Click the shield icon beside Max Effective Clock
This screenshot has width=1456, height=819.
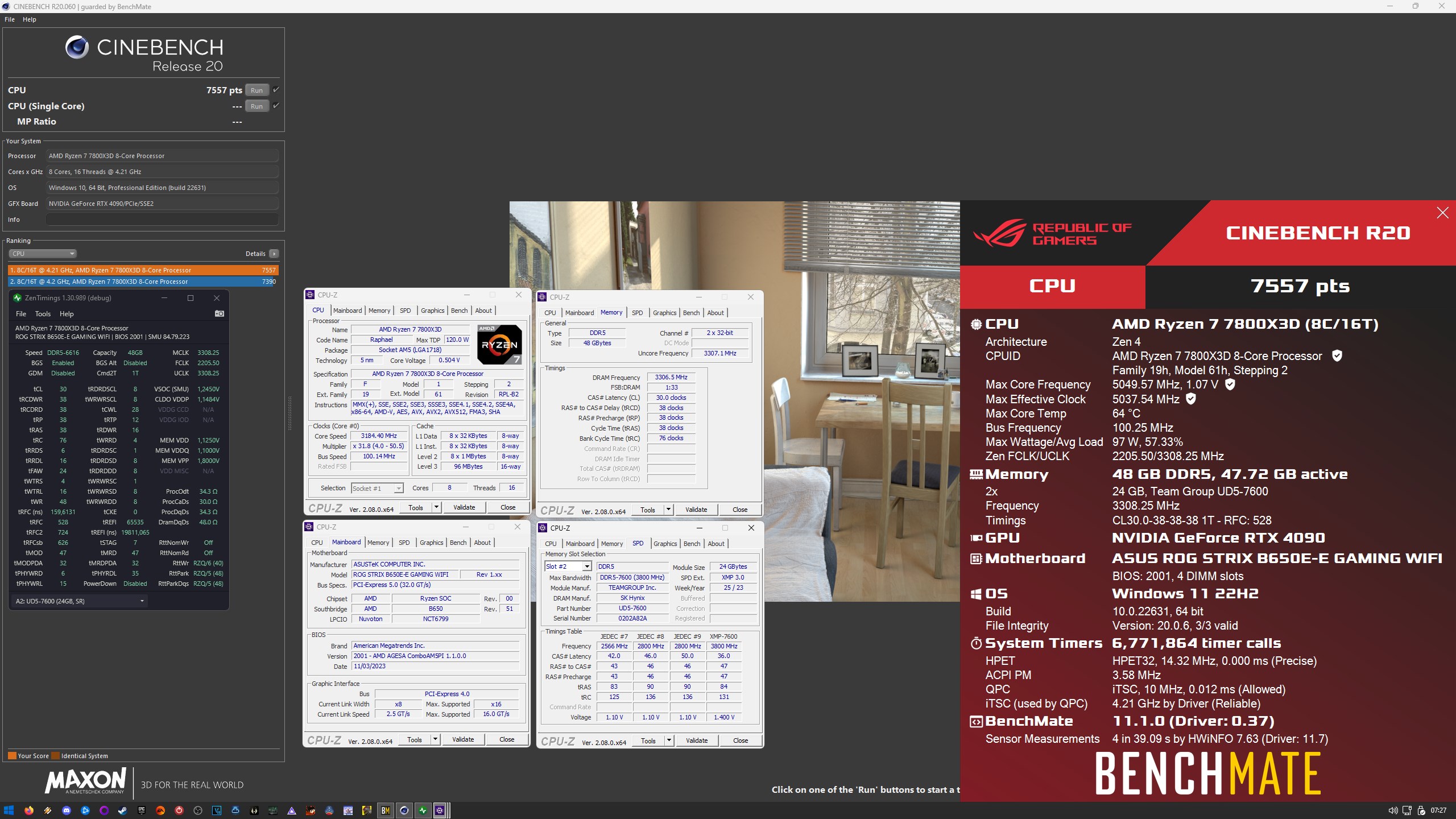[1190, 399]
